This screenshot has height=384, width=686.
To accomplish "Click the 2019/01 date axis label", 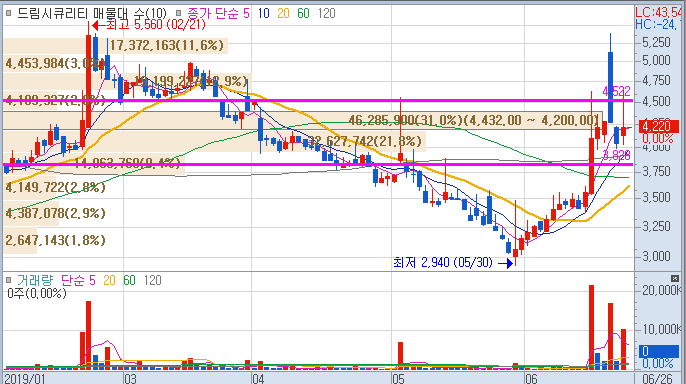I will 24,378.
